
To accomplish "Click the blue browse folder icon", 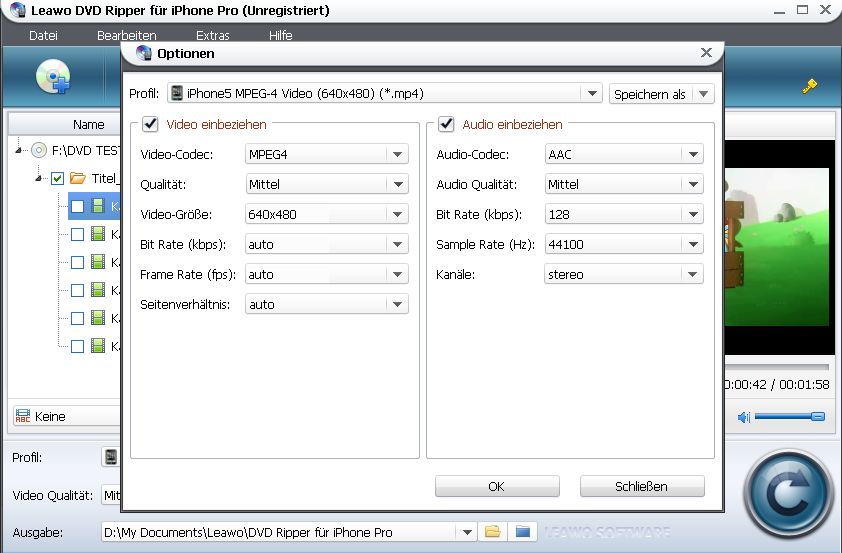I will 522,532.
